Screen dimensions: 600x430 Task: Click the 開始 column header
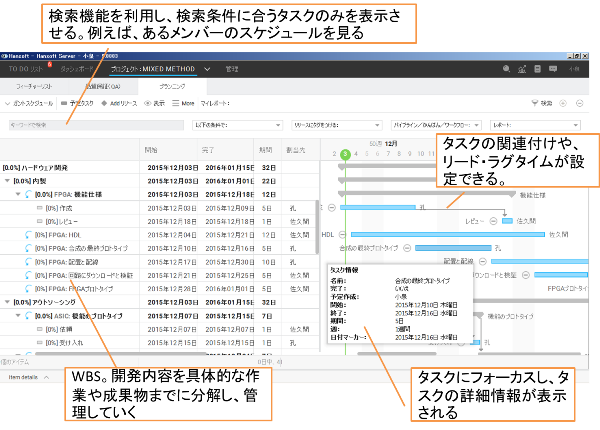151,150
